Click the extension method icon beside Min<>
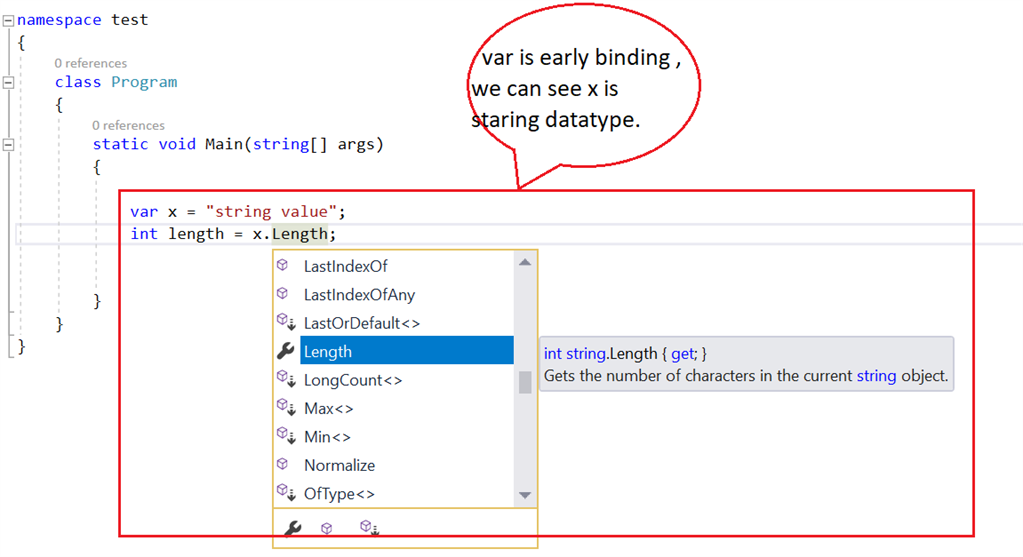This screenshot has width=1023, height=557. 286,435
